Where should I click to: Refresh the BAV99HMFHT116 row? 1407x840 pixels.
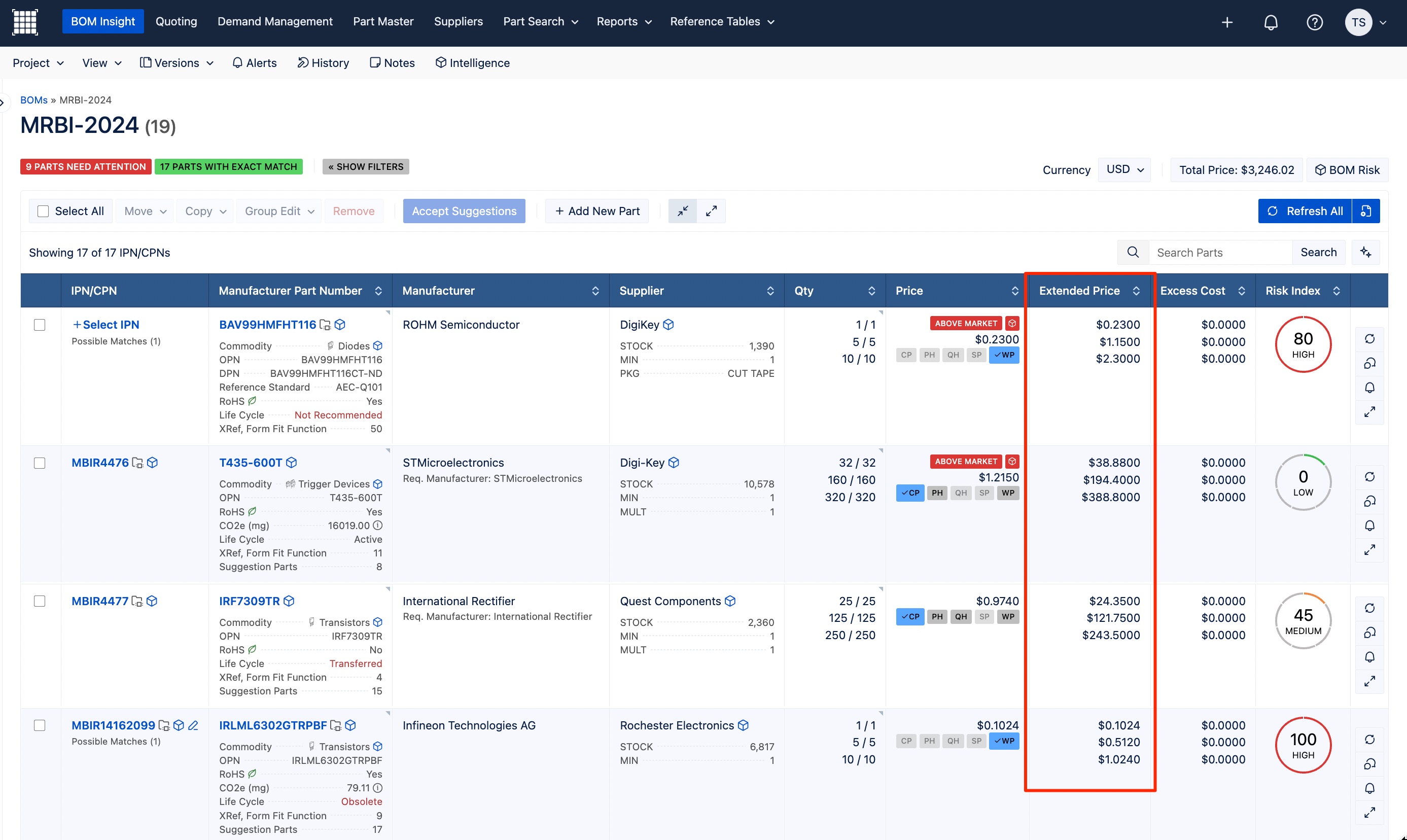coord(1369,338)
